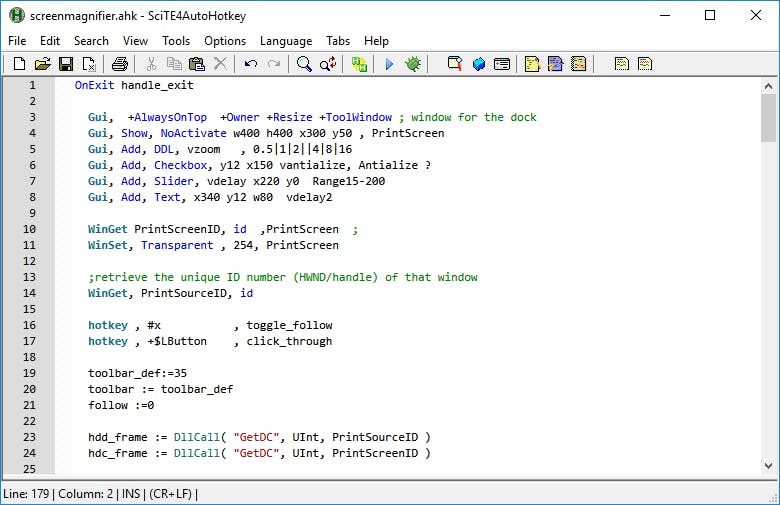Click 'click_through' on line 17

290,341
